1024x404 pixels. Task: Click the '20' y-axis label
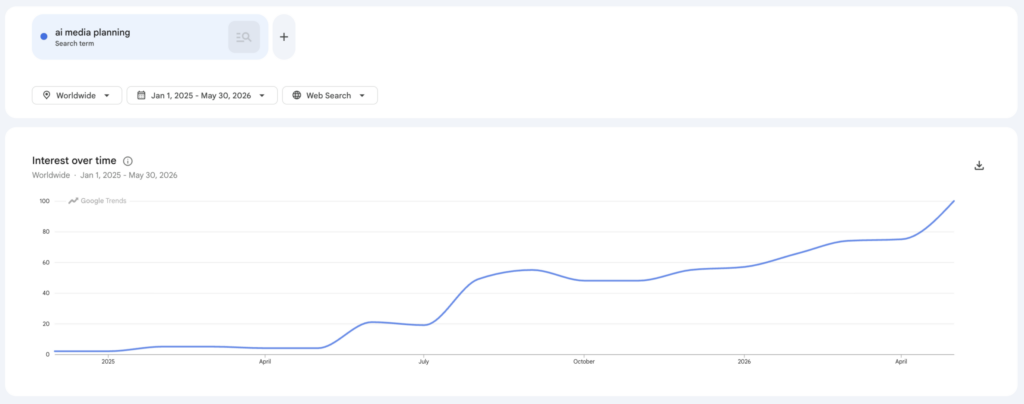(x=46, y=324)
